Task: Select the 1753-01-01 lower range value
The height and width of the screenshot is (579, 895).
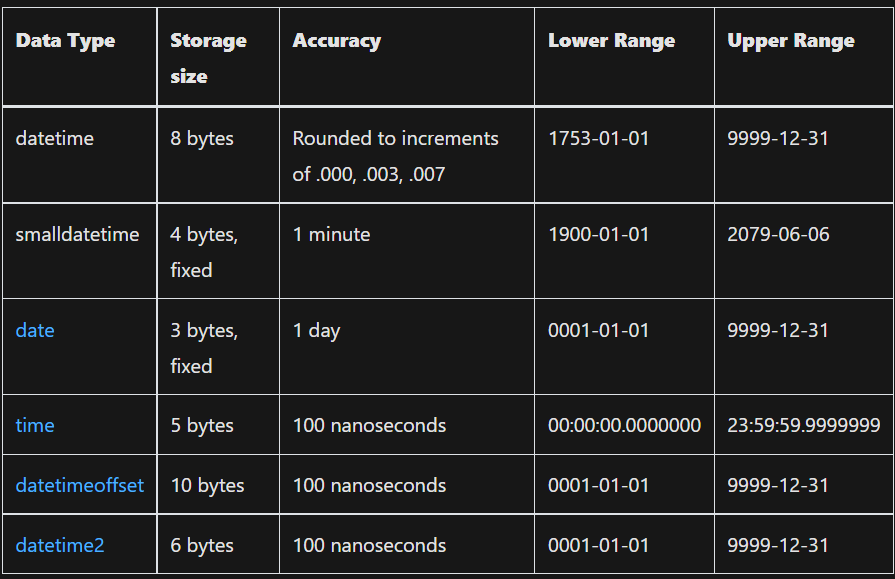Action: pyautogui.click(x=599, y=138)
